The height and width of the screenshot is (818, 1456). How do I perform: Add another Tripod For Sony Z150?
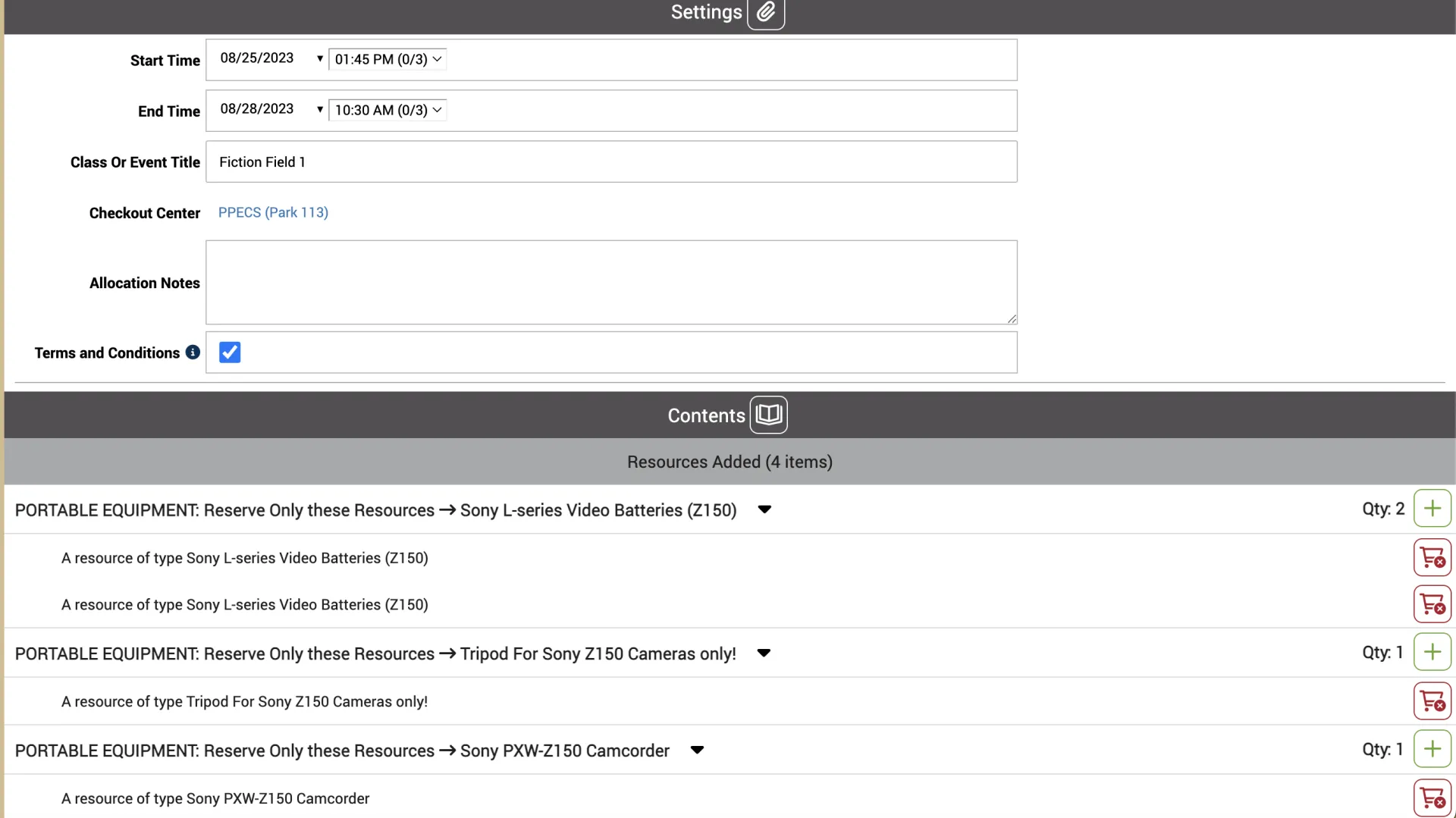(1432, 653)
